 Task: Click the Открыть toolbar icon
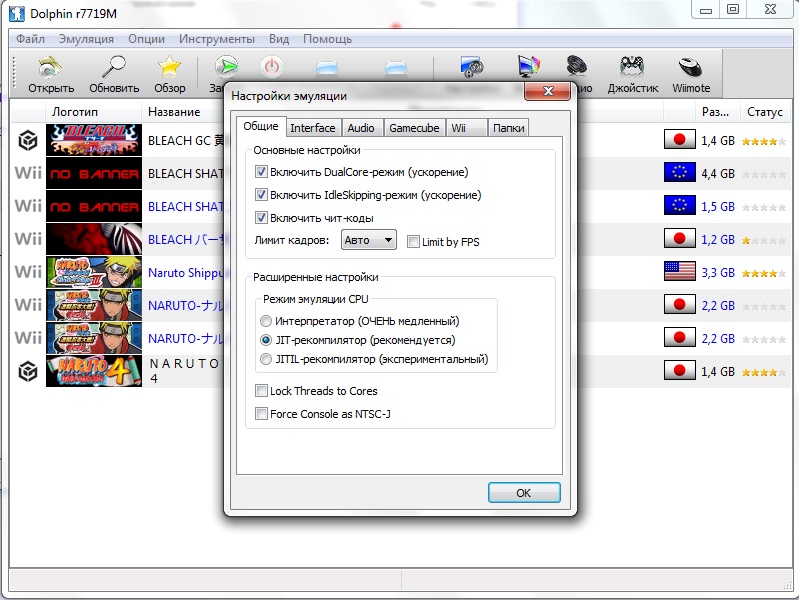pos(50,67)
